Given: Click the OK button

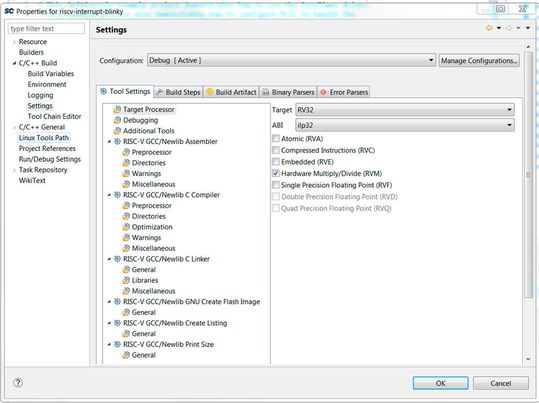Looking at the screenshot, I should pyautogui.click(x=440, y=383).
